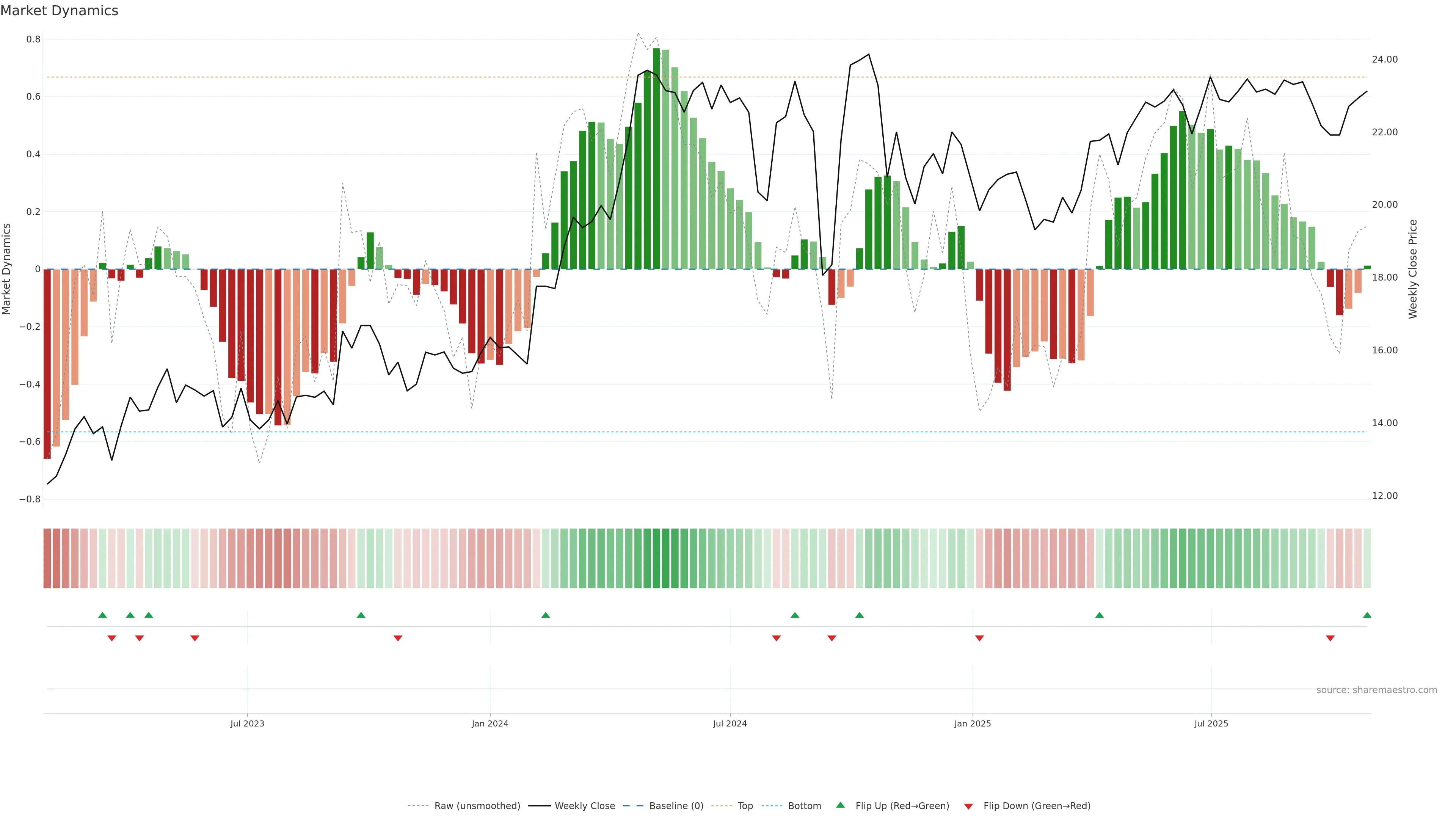Click the red flip-down marker after Jul 2025
This screenshot has width=1456, height=819.
(1330, 638)
